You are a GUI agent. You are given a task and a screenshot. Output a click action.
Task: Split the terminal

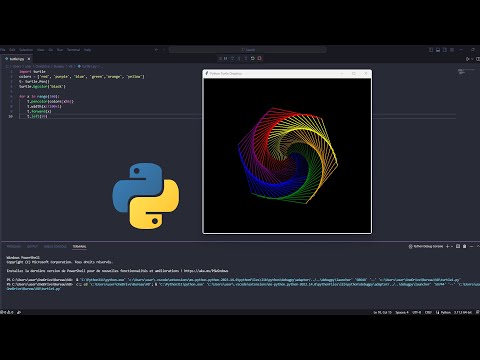coord(458,246)
